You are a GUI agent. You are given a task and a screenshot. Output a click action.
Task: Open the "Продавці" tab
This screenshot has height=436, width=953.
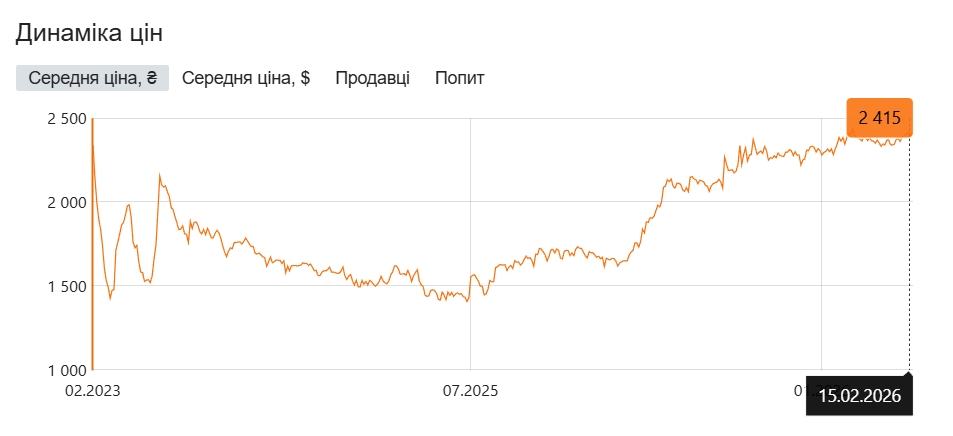click(x=372, y=78)
